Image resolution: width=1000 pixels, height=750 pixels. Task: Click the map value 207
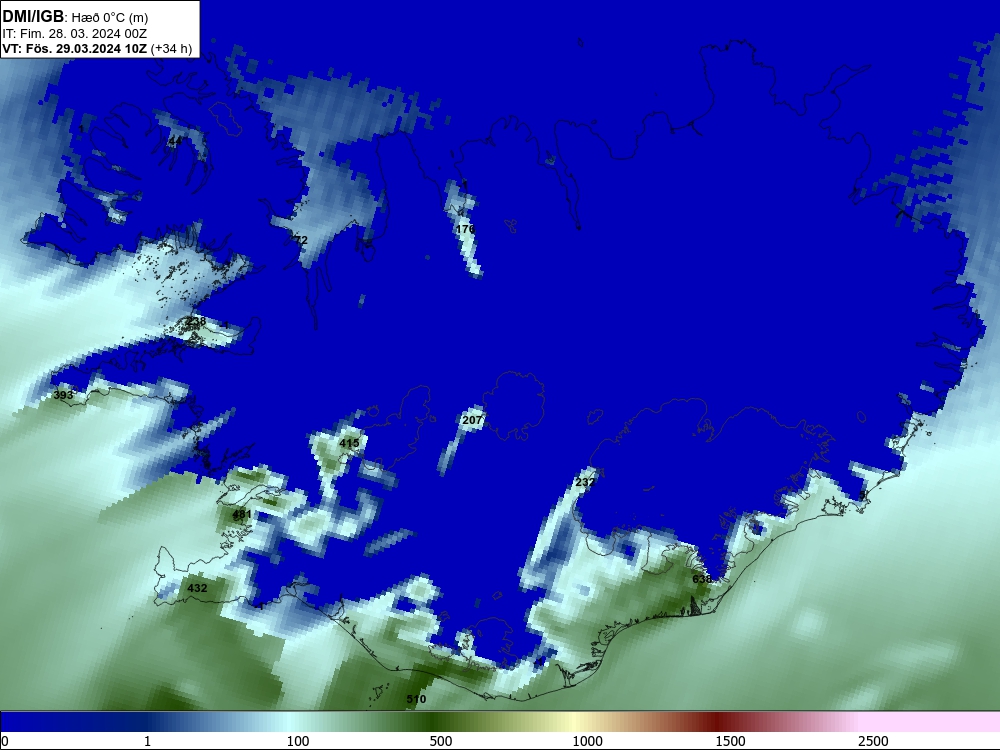pos(472,420)
